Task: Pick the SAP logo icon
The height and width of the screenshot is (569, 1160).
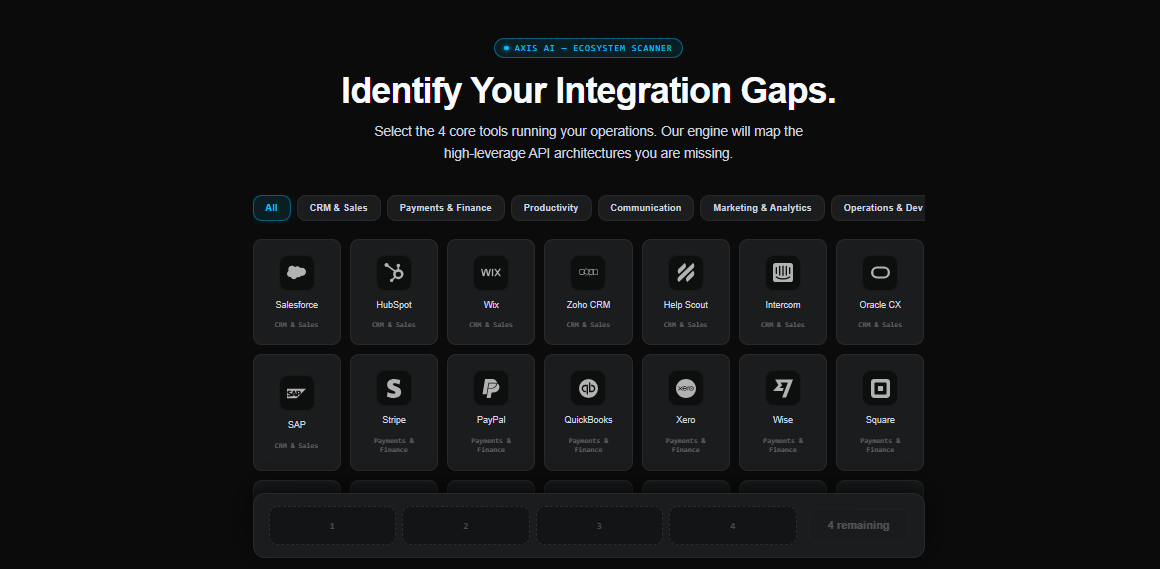Action: coord(297,393)
